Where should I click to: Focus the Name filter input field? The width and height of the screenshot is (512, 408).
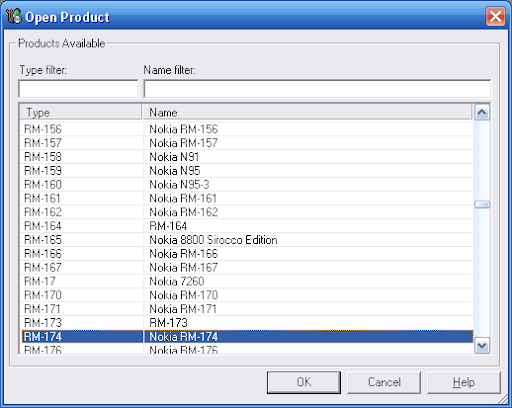coord(317,89)
